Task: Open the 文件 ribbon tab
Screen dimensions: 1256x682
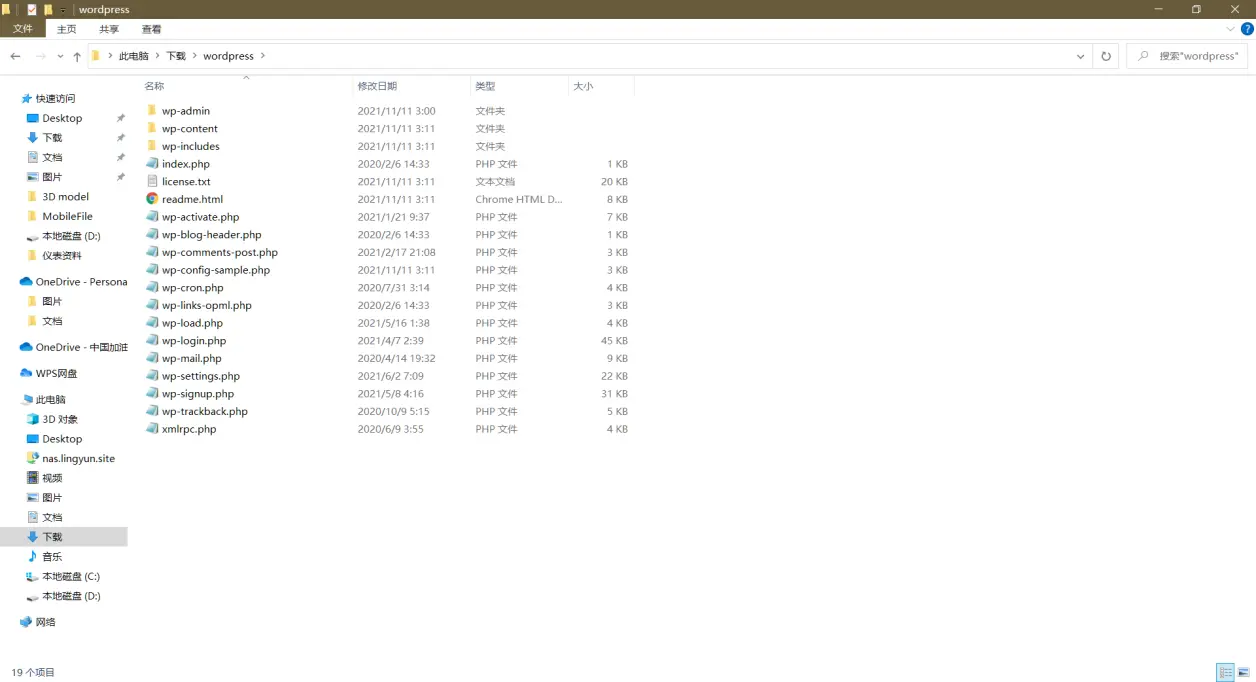Action: [x=22, y=29]
